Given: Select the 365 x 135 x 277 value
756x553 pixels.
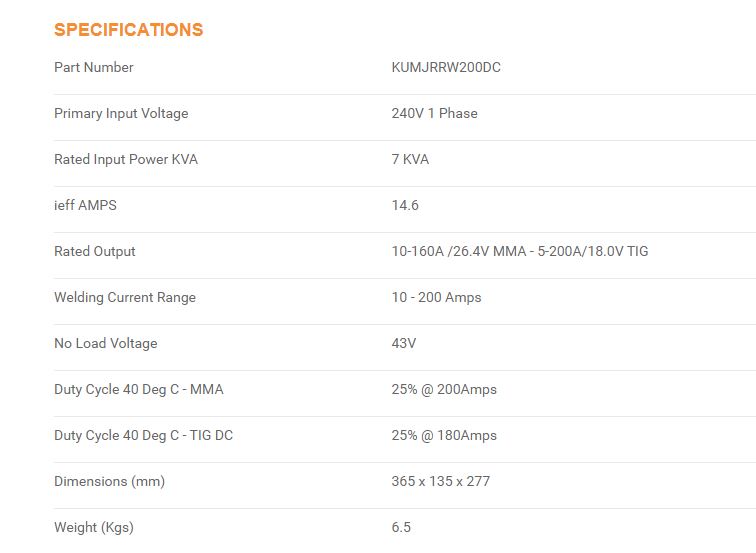Looking at the screenshot, I should (441, 481).
